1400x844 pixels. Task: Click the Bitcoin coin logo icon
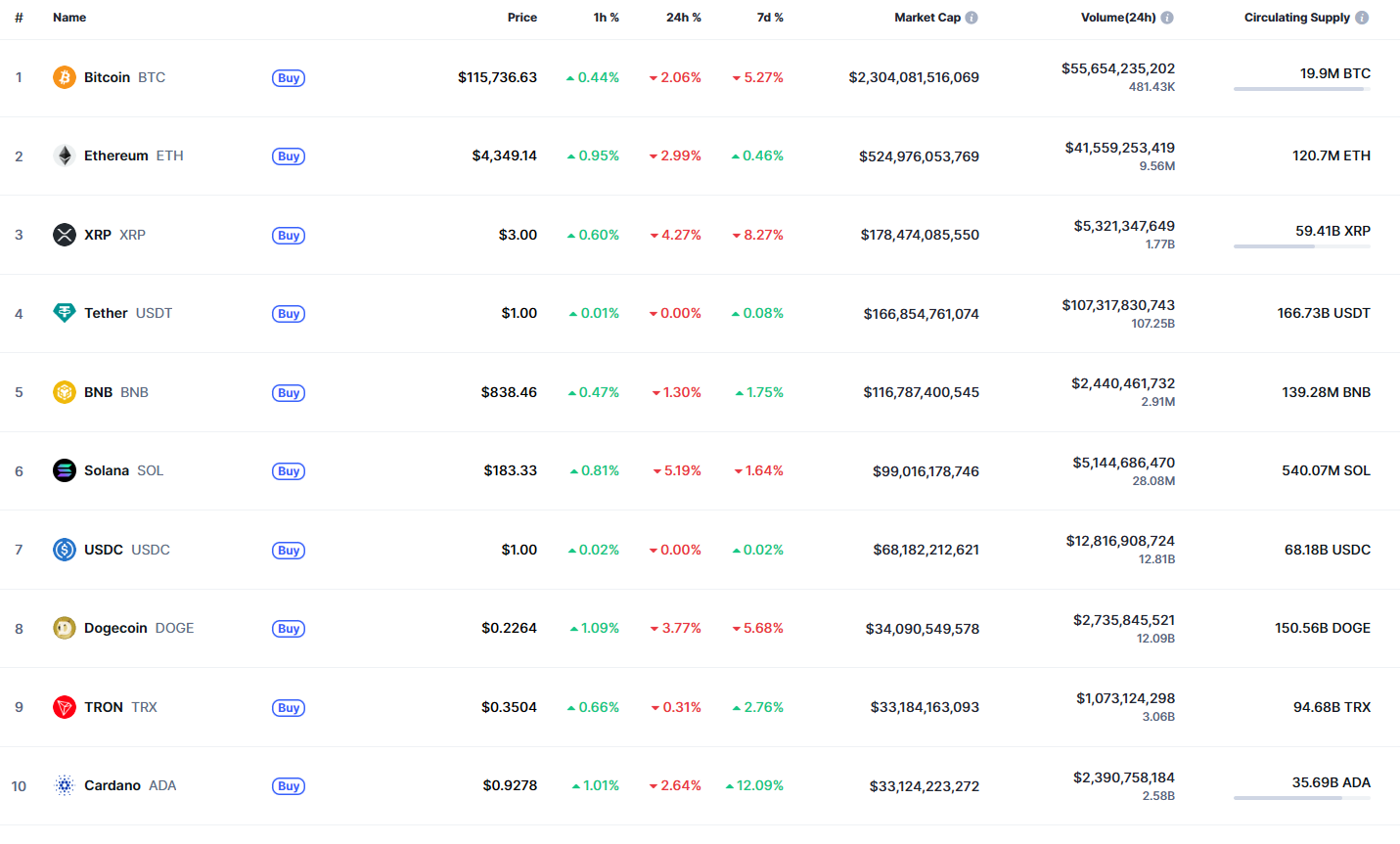(65, 77)
